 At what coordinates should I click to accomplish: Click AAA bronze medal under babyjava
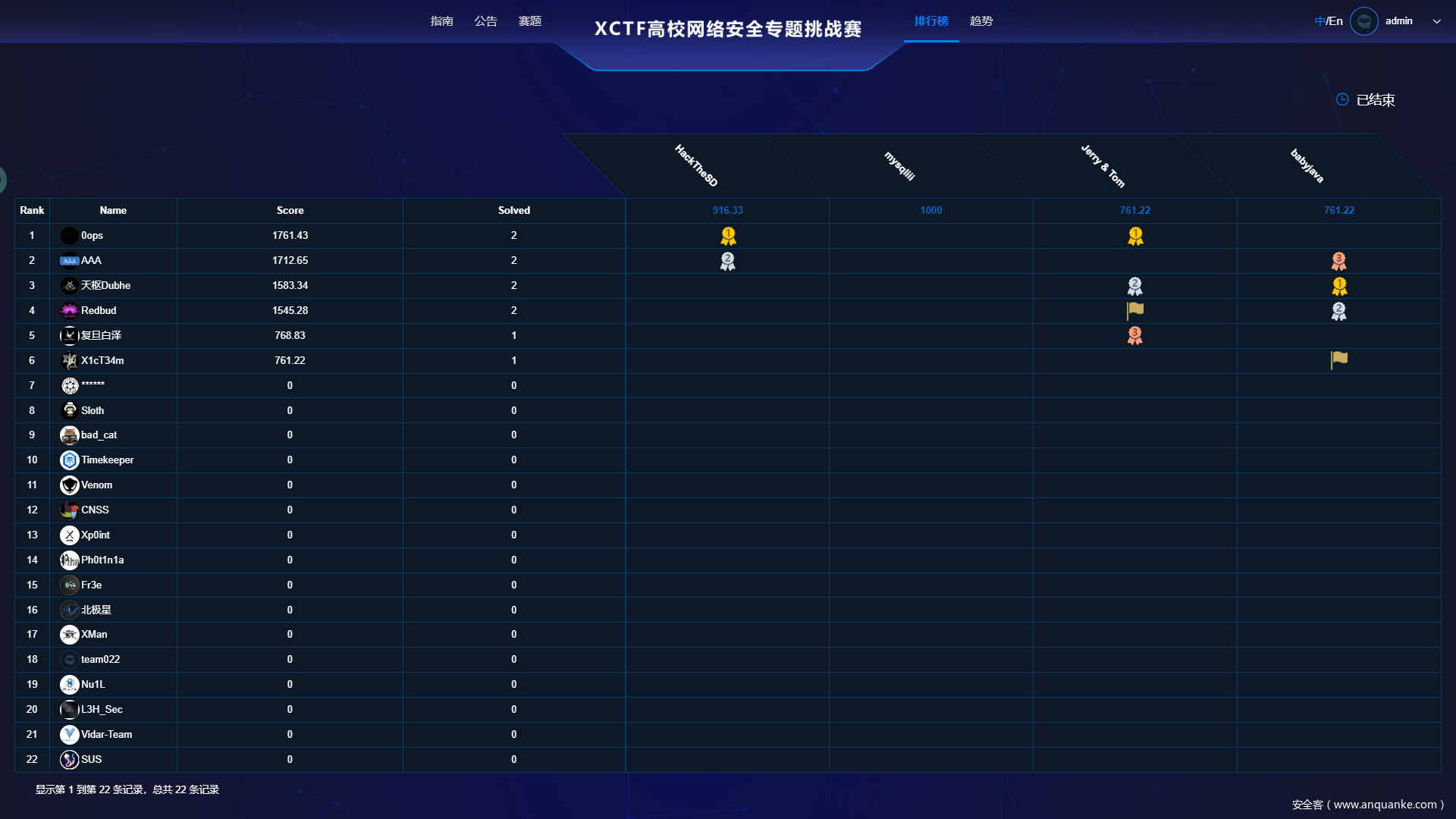(x=1339, y=261)
